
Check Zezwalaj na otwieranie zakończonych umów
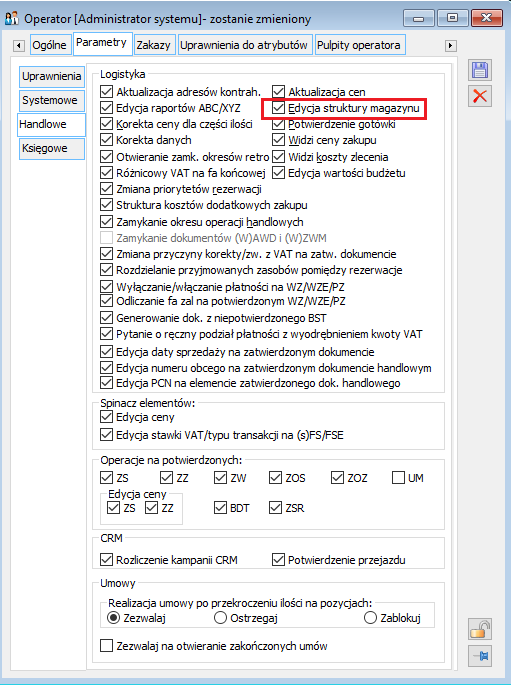coord(106,646)
